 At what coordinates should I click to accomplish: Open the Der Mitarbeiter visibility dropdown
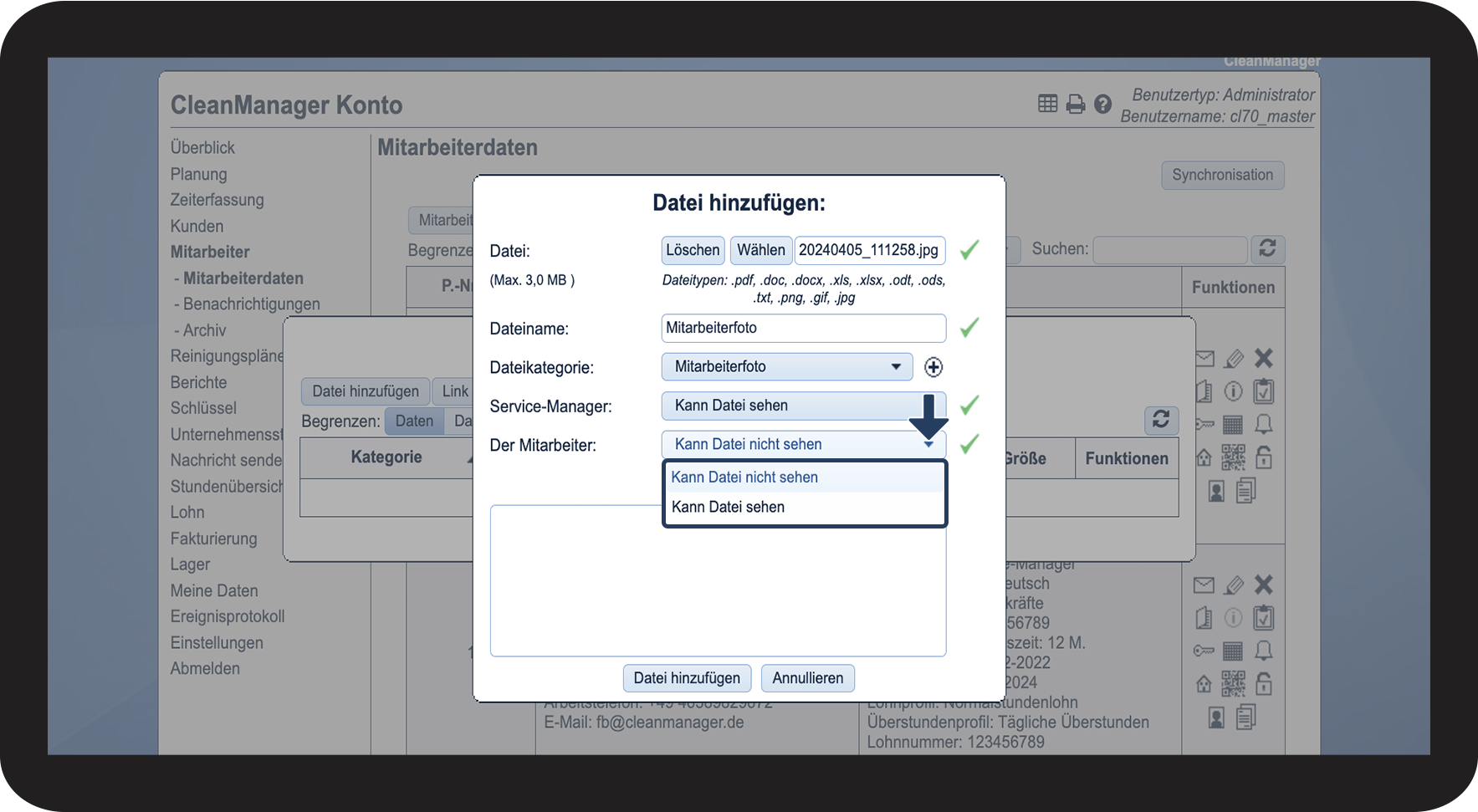803,444
